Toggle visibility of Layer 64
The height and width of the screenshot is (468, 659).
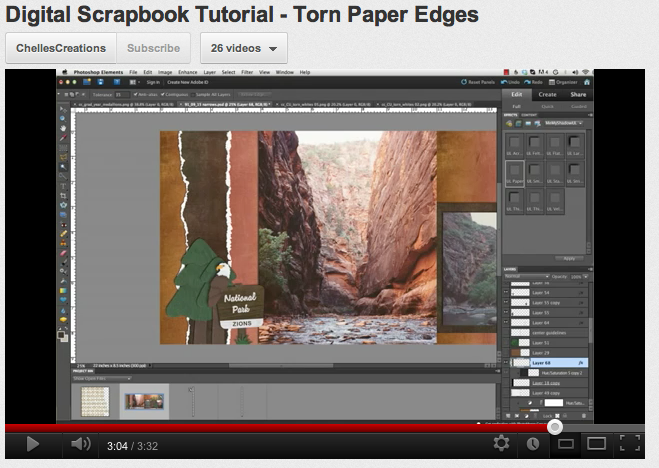[x=506, y=323]
